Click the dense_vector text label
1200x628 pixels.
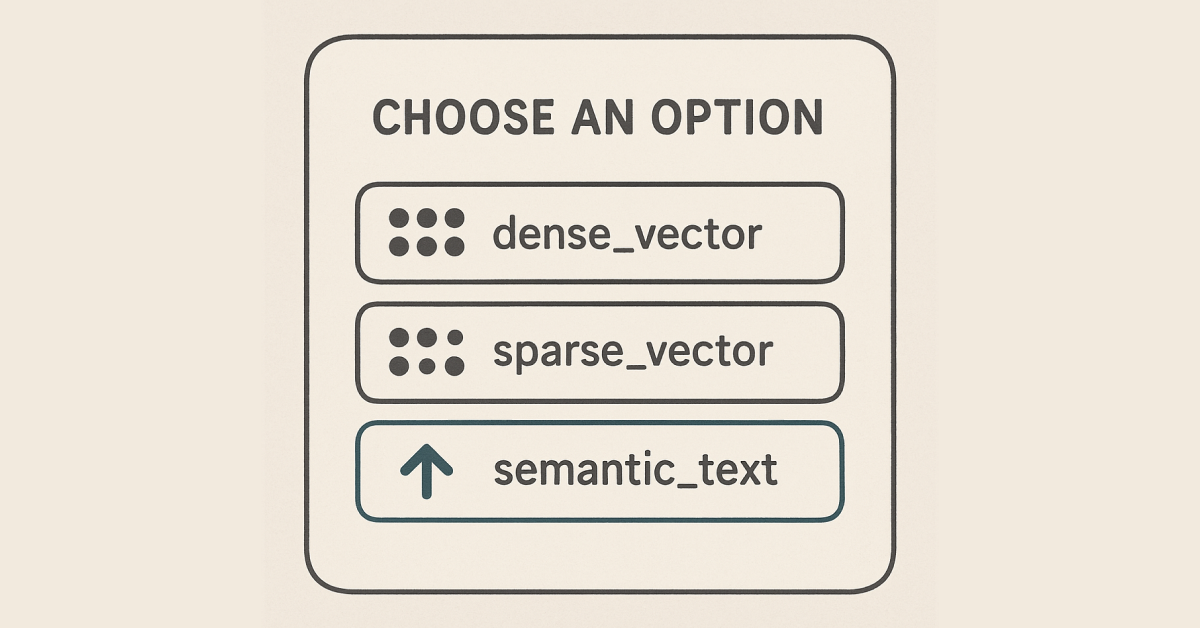point(627,234)
